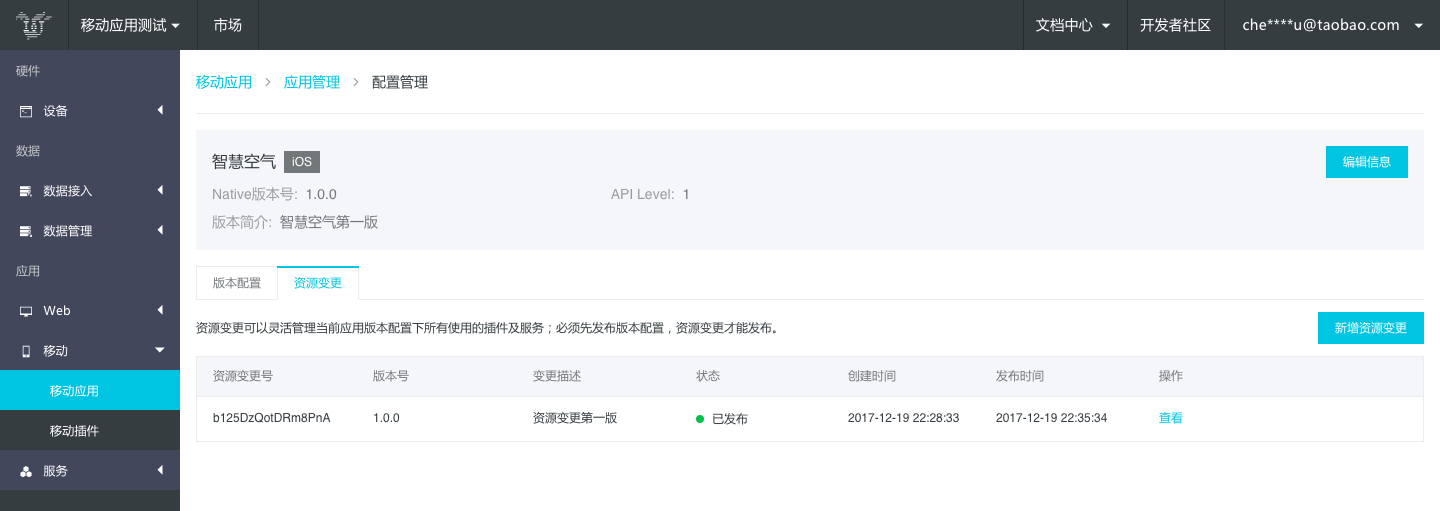The height and width of the screenshot is (511, 1440).
Task: Go to 移动应用 in the breadcrumb
Action: point(224,82)
